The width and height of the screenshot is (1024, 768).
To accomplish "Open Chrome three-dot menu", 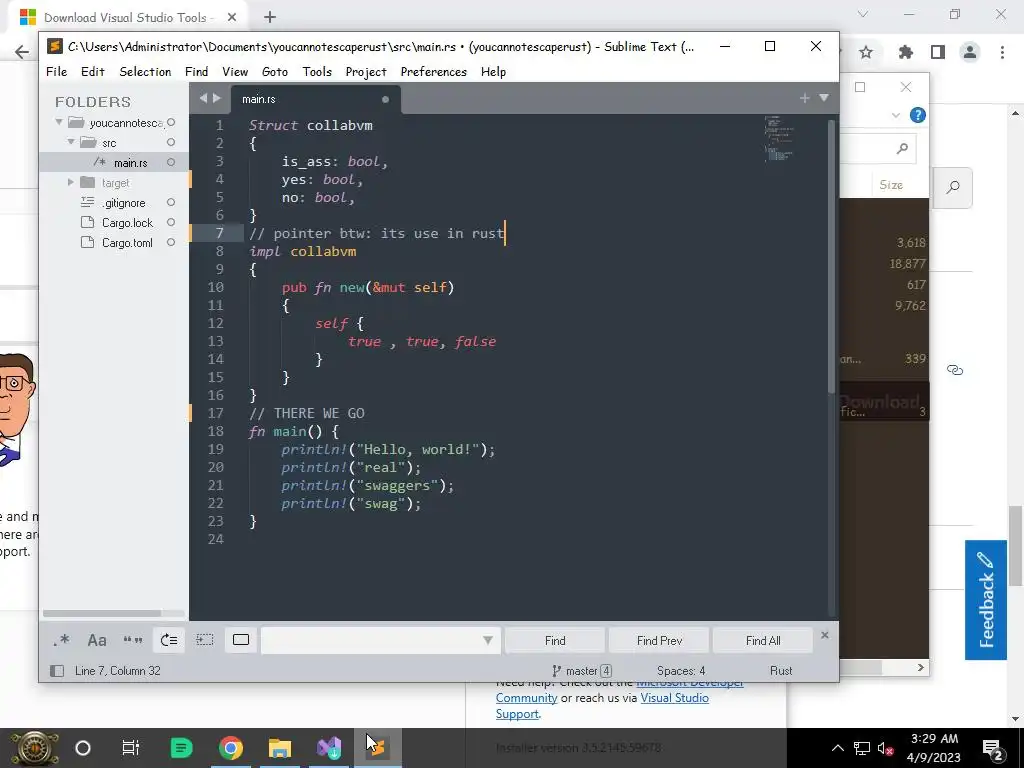I will click(x=1002, y=52).
